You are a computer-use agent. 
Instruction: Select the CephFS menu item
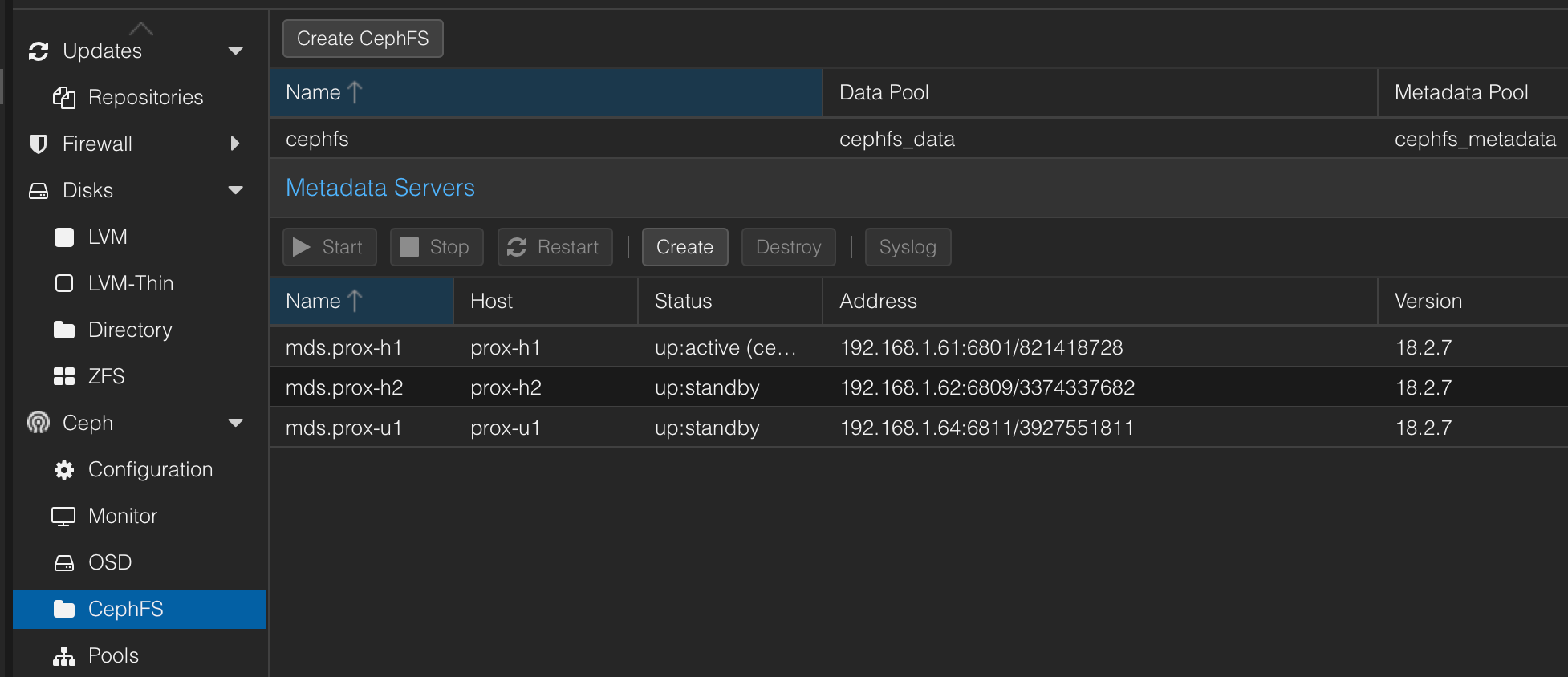click(140, 609)
